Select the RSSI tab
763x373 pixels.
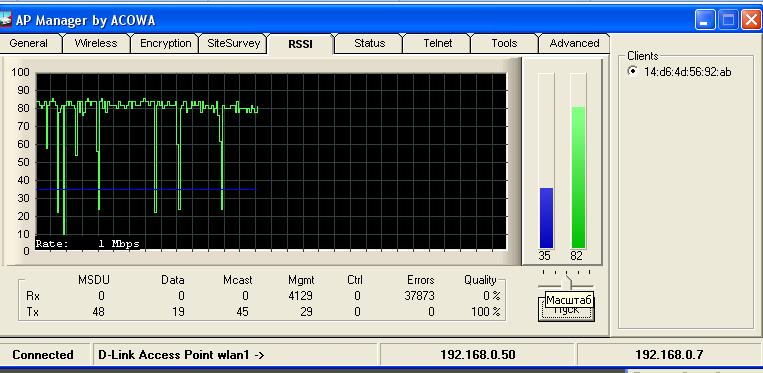coord(300,44)
